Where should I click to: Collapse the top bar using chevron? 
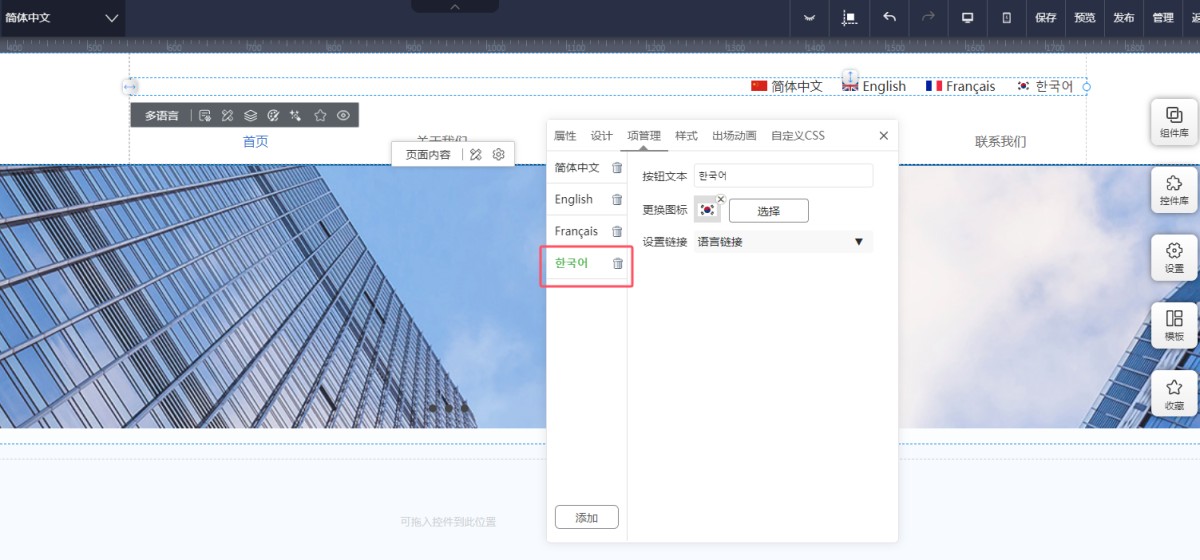click(455, 6)
